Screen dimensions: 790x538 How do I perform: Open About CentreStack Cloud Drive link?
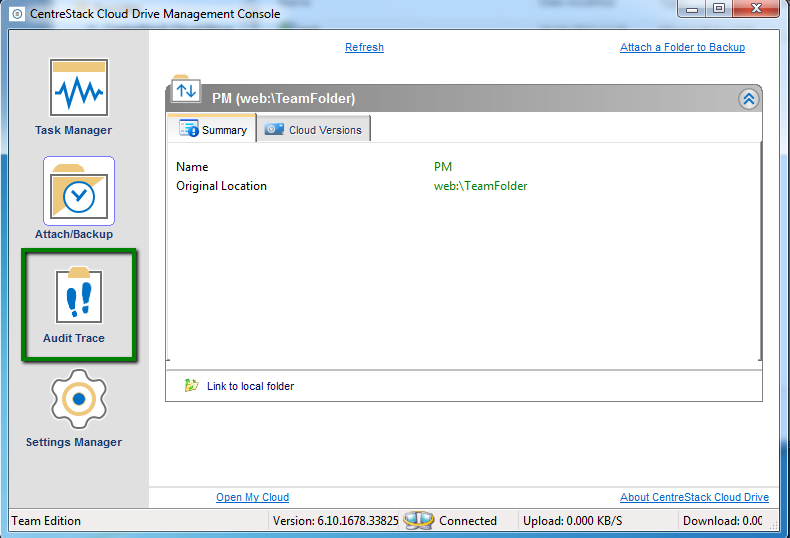tap(694, 497)
